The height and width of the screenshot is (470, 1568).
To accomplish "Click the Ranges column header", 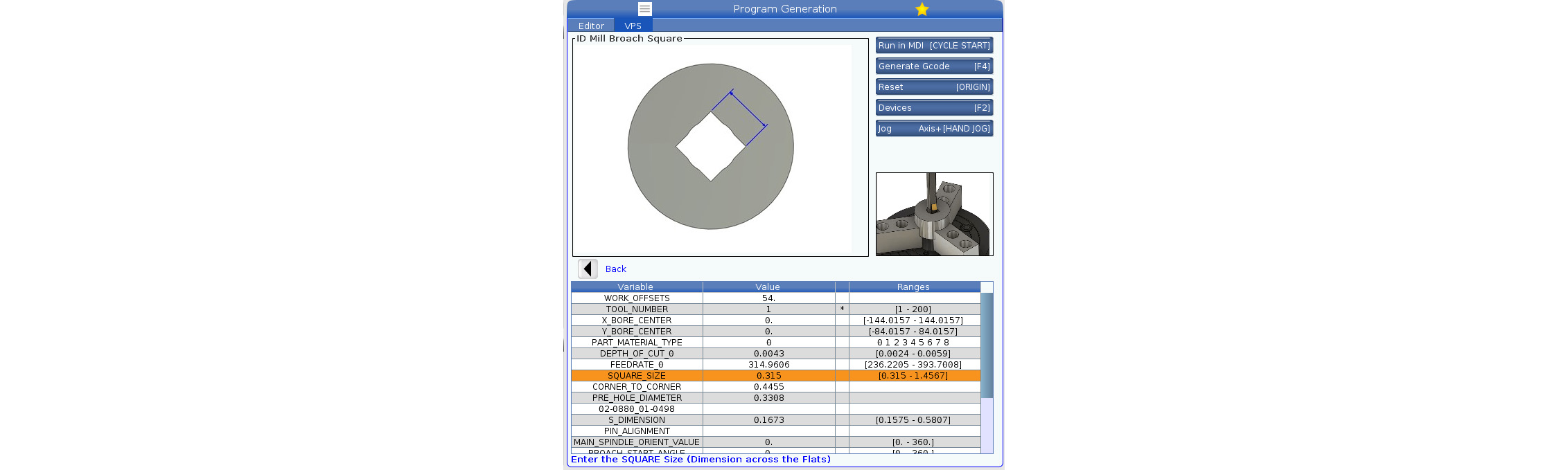I will tap(913, 287).
